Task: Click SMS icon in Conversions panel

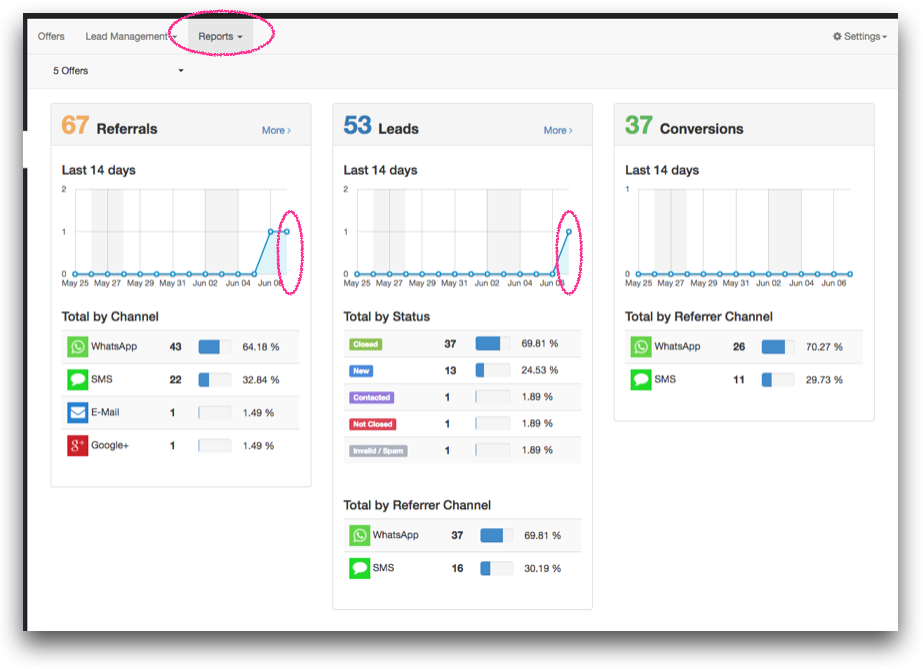Action: click(x=641, y=380)
